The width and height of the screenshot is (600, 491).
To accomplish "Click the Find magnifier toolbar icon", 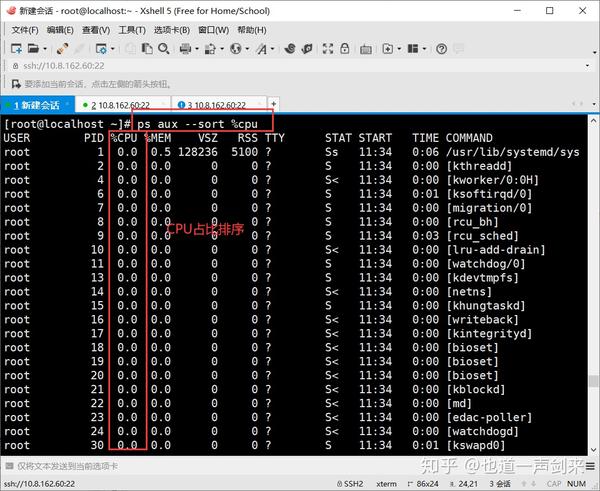I will coord(164,49).
